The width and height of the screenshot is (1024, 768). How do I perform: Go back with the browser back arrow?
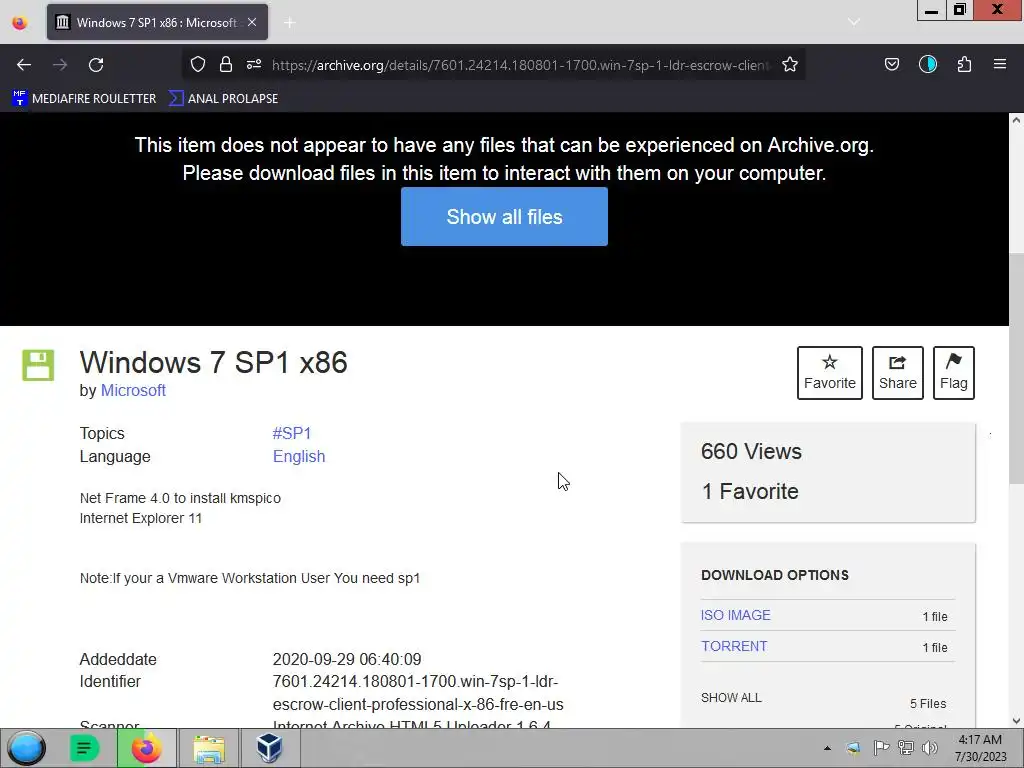coord(24,65)
